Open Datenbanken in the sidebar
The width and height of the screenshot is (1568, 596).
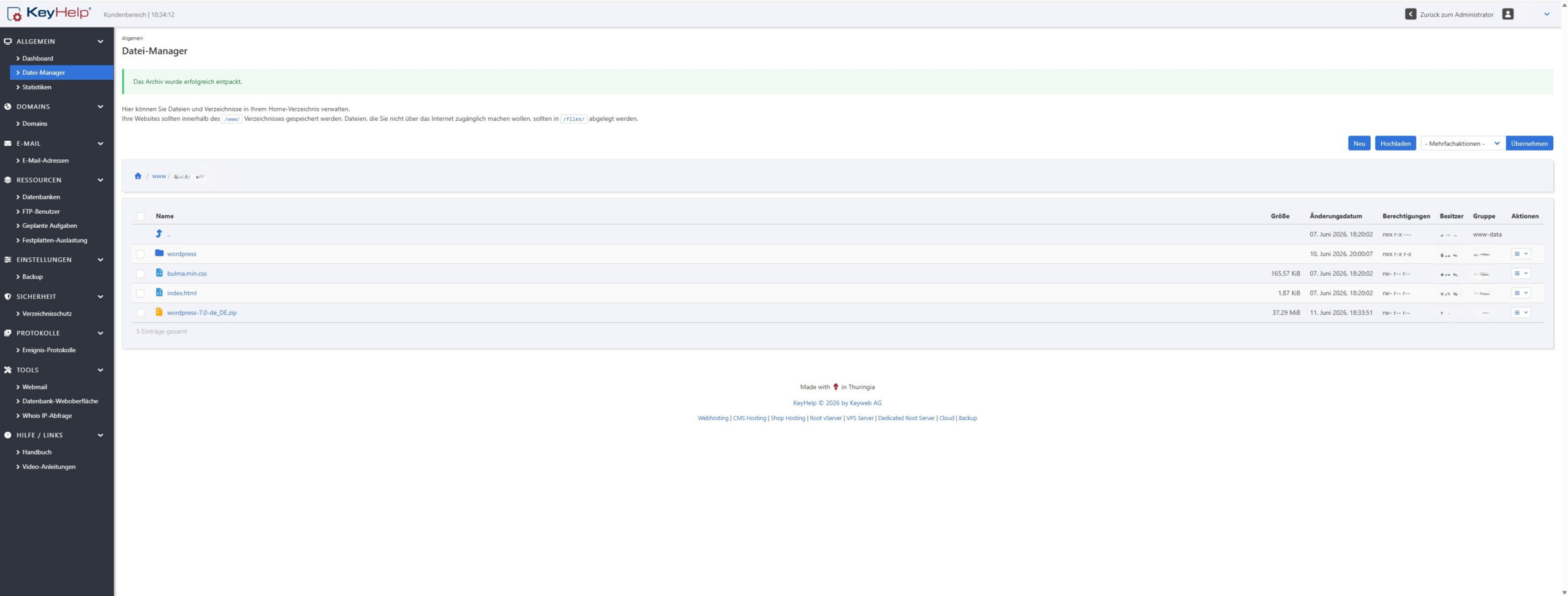point(41,197)
